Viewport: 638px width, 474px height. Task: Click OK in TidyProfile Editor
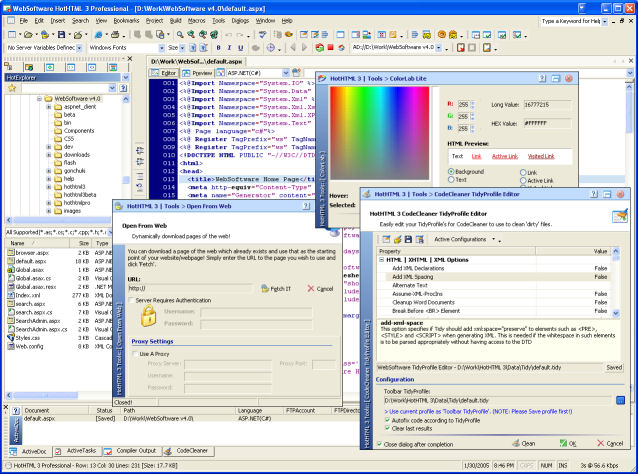click(x=568, y=443)
